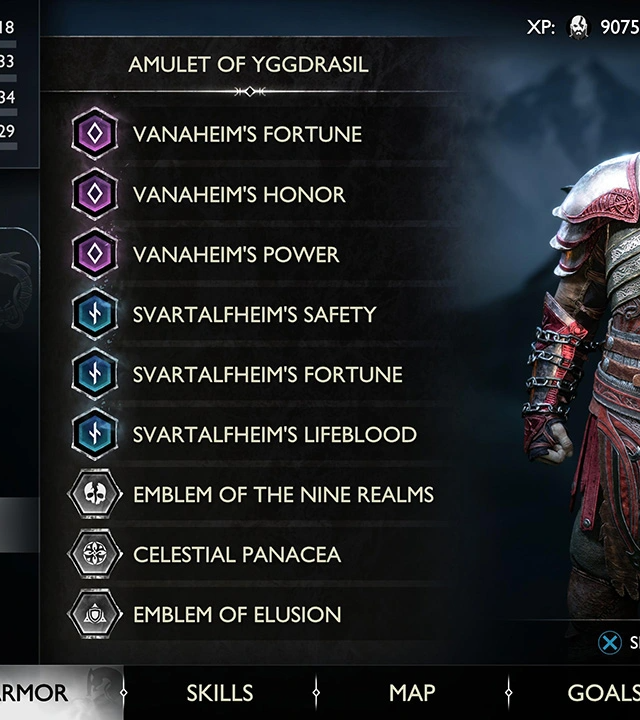Screen dimensions: 640x720
Task: Click the blue X button prompt
Action: [x=610, y=642]
